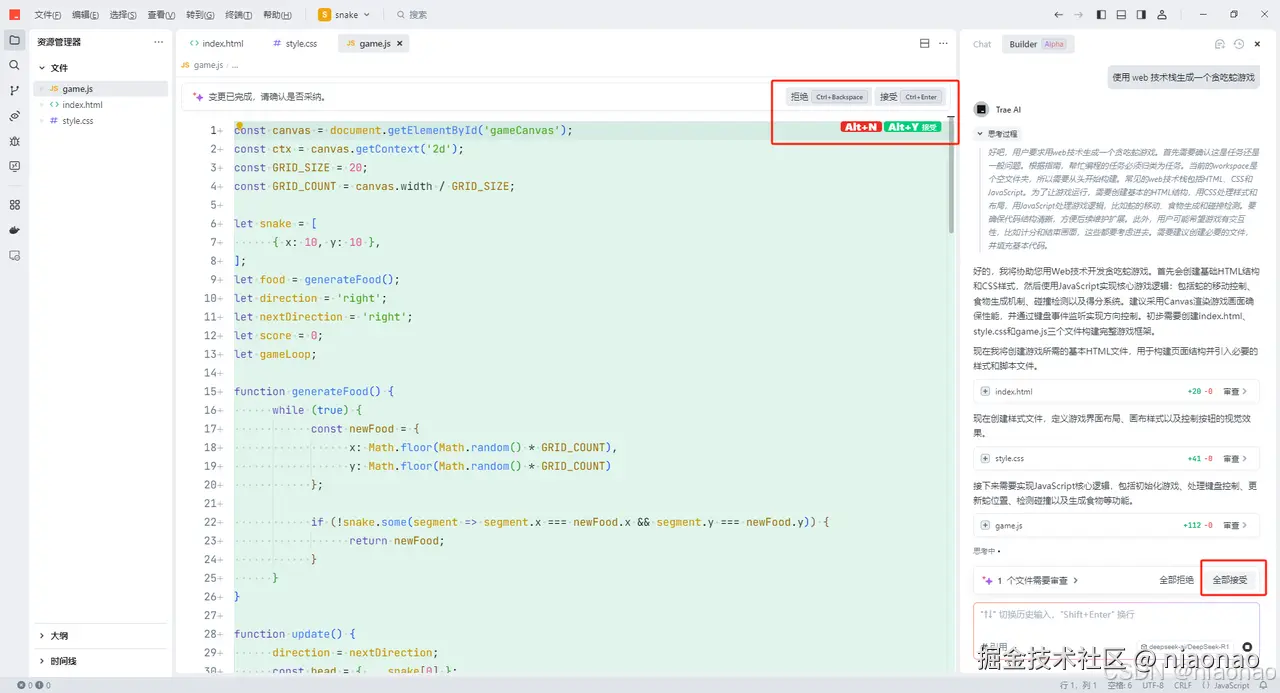The height and width of the screenshot is (693, 1280).
Task: Close the AI side panel
Action: pos(1258,44)
